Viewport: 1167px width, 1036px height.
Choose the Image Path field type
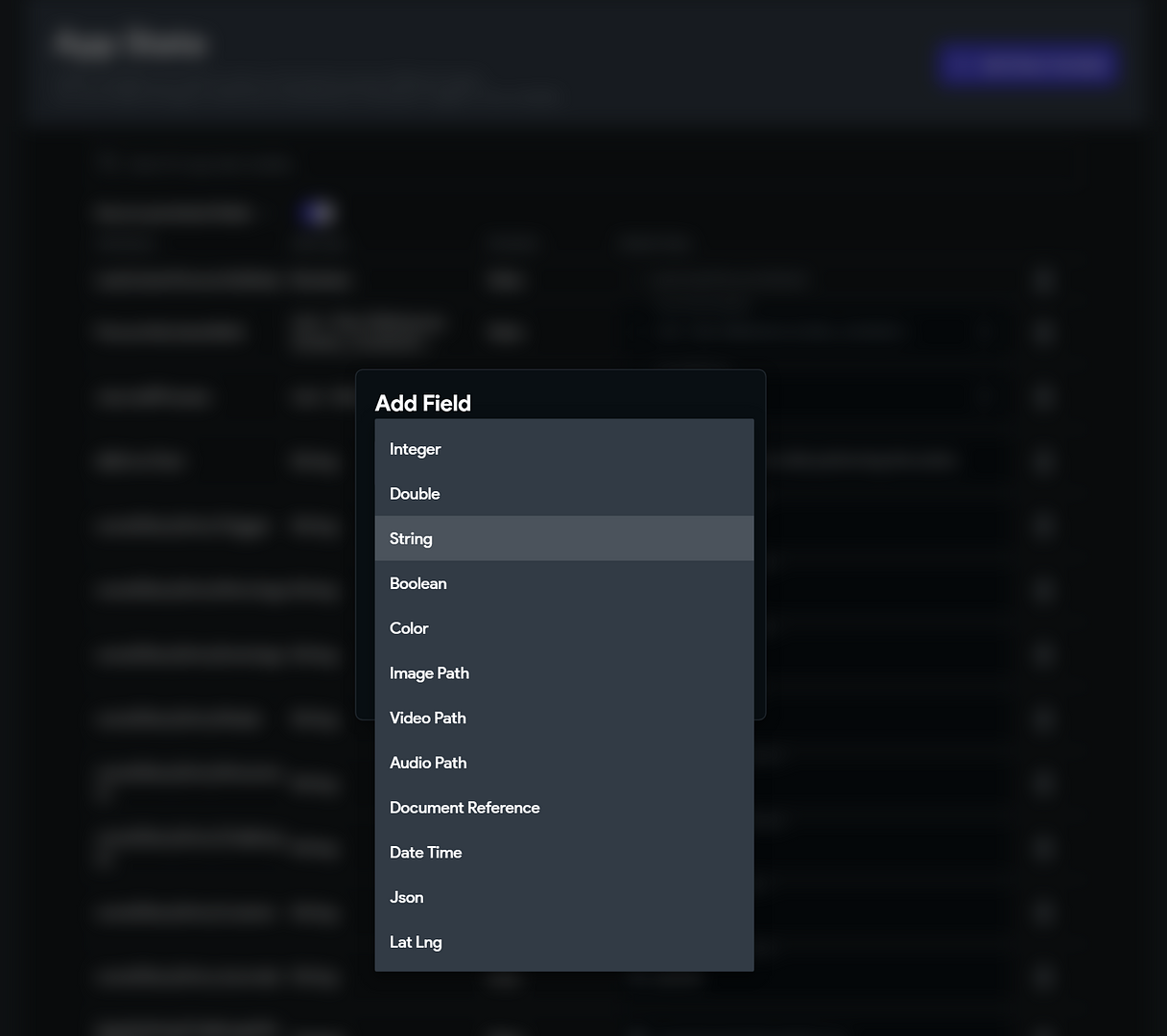[429, 672]
